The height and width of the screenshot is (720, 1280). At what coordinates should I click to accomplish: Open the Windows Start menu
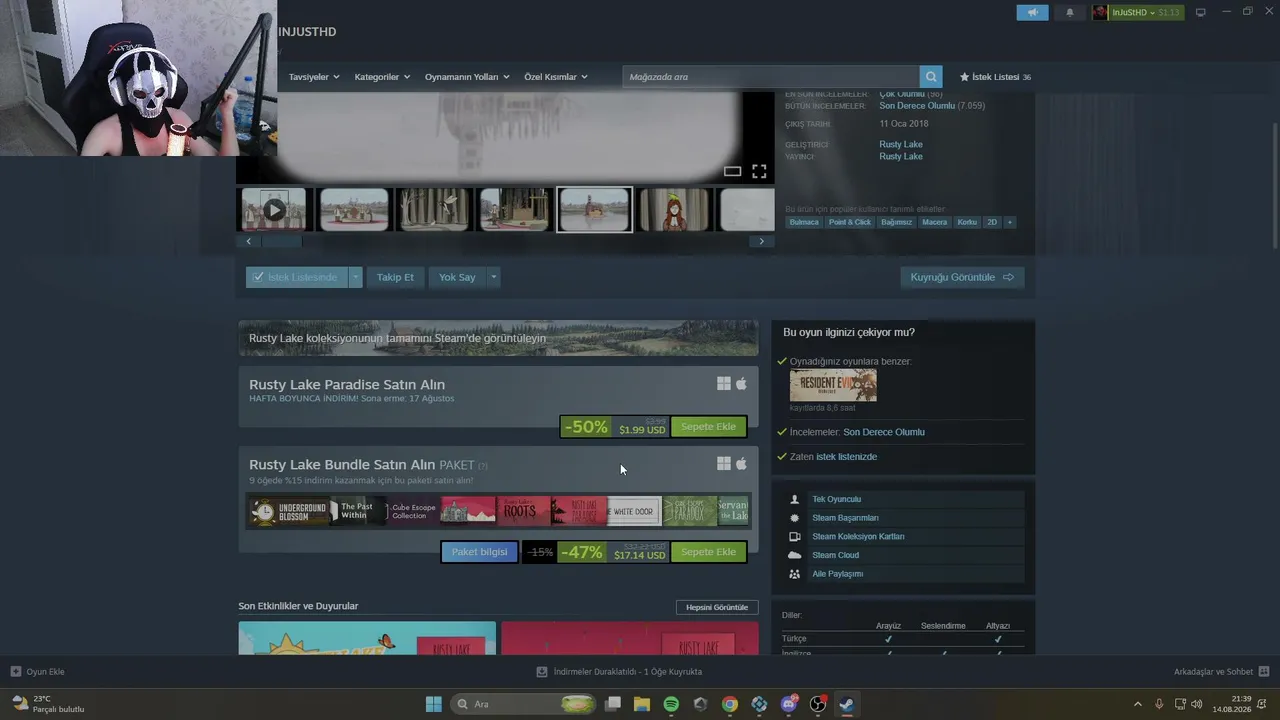(x=434, y=704)
